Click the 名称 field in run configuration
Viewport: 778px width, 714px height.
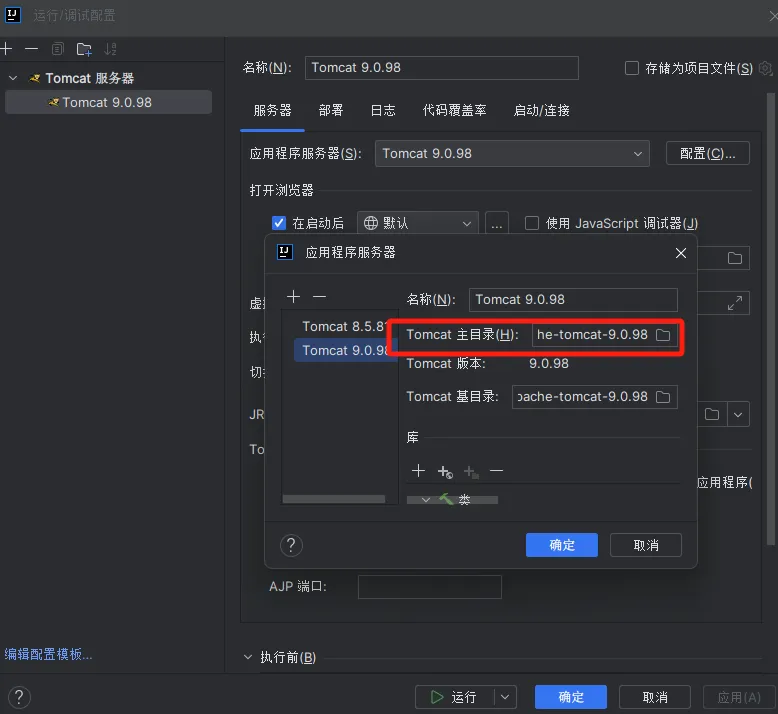[x=441, y=67]
